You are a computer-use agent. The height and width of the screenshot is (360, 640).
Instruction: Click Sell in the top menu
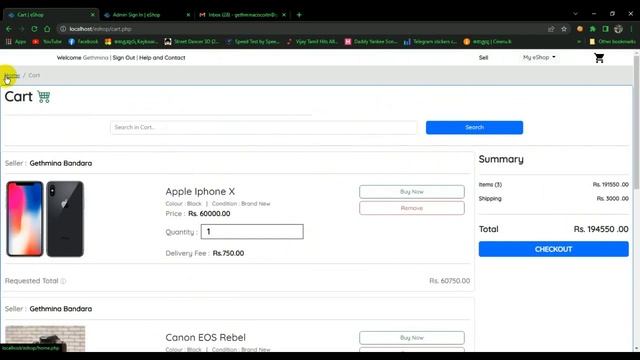pyautogui.click(x=483, y=58)
